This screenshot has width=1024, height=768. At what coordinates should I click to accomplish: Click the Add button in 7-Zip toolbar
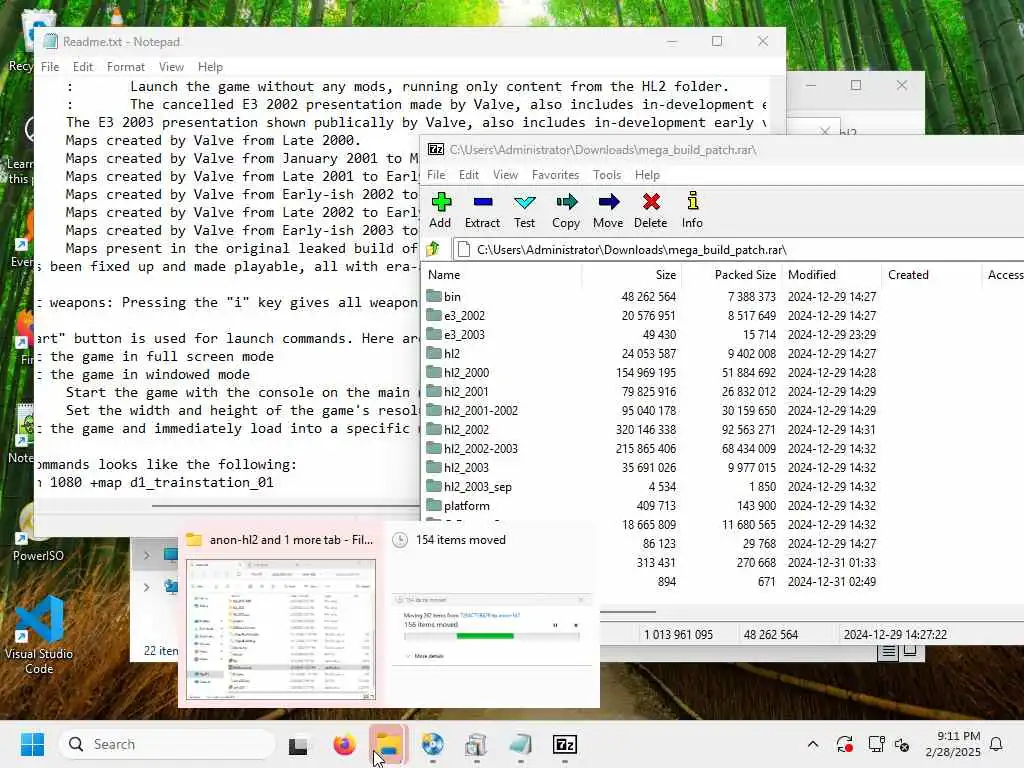click(x=441, y=210)
